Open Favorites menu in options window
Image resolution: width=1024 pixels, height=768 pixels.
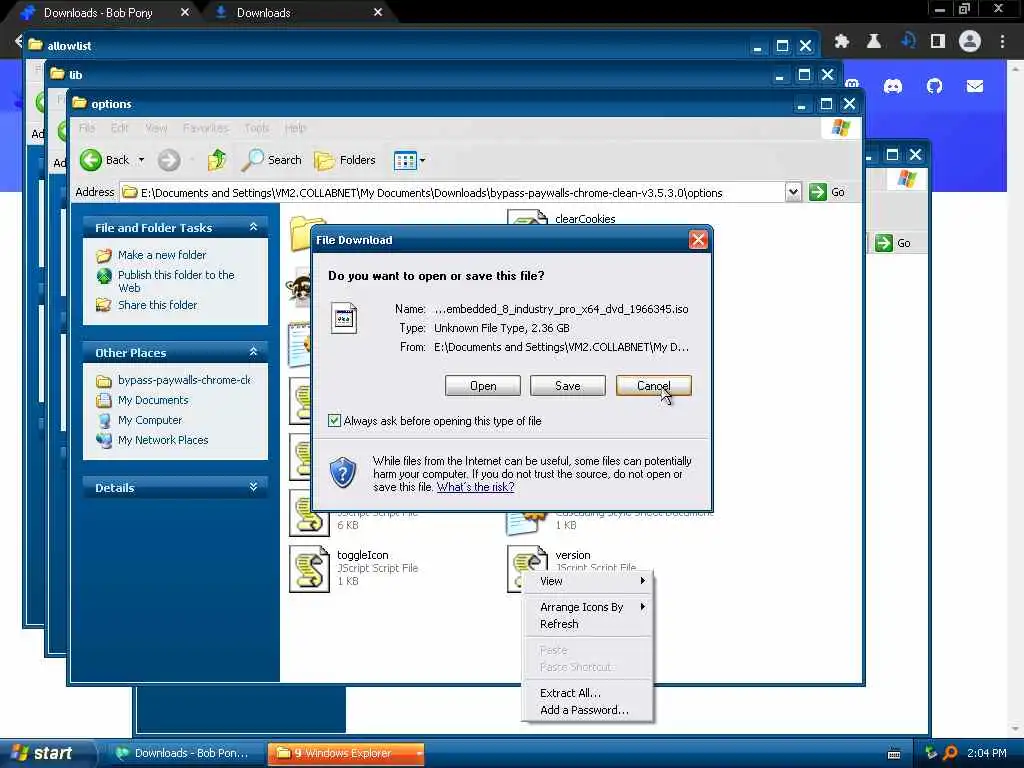(x=206, y=128)
